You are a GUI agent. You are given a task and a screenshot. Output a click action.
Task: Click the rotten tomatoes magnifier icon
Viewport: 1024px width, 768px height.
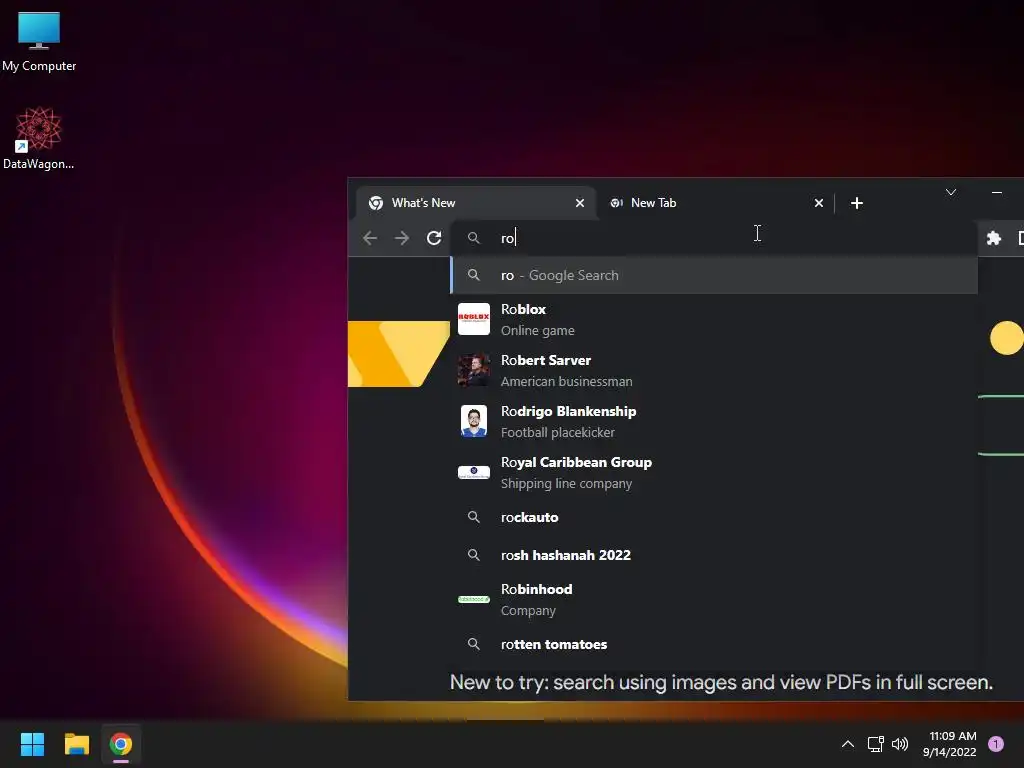[473, 644]
